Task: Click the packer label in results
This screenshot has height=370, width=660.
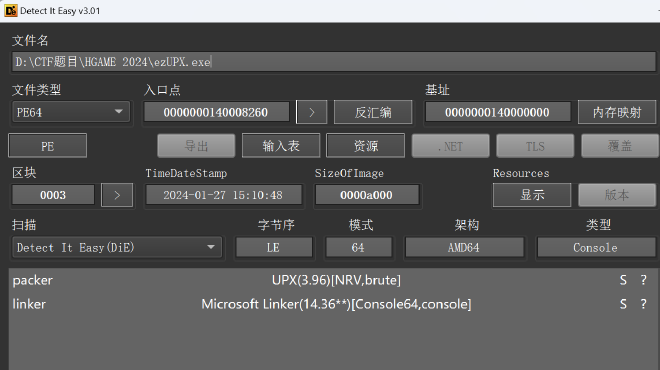Action: [32, 280]
